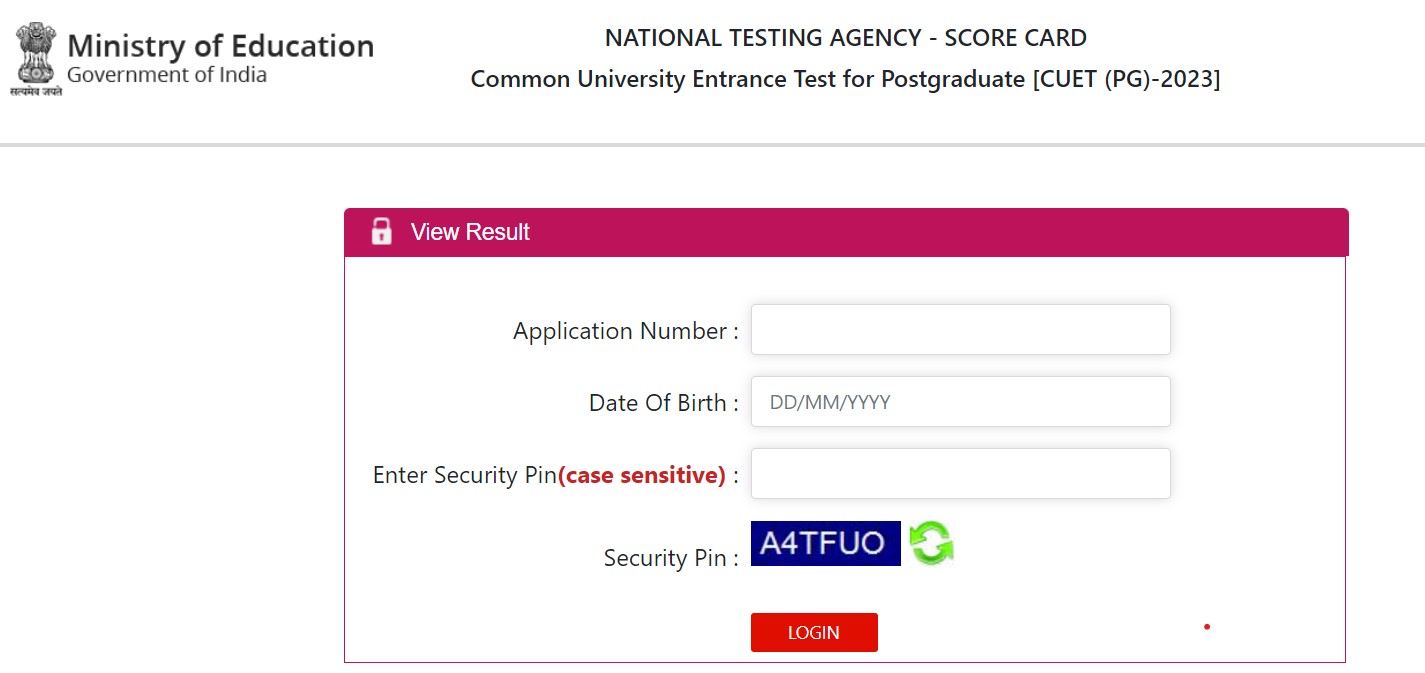Image resolution: width=1425 pixels, height=673 pixels.
Task: Click the NATIONAL TESTING AGENCY title
Action: tap(845, 37)
